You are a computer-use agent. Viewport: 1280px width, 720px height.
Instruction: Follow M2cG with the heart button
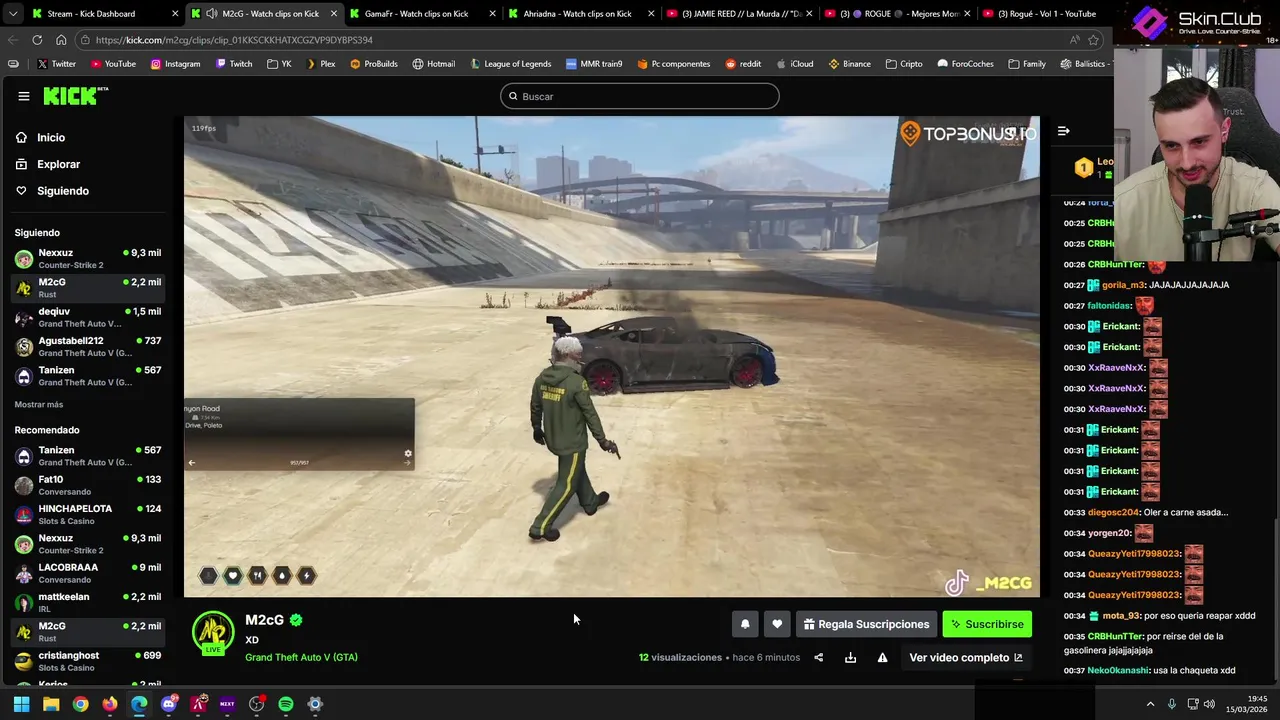[x=777, y=624]
